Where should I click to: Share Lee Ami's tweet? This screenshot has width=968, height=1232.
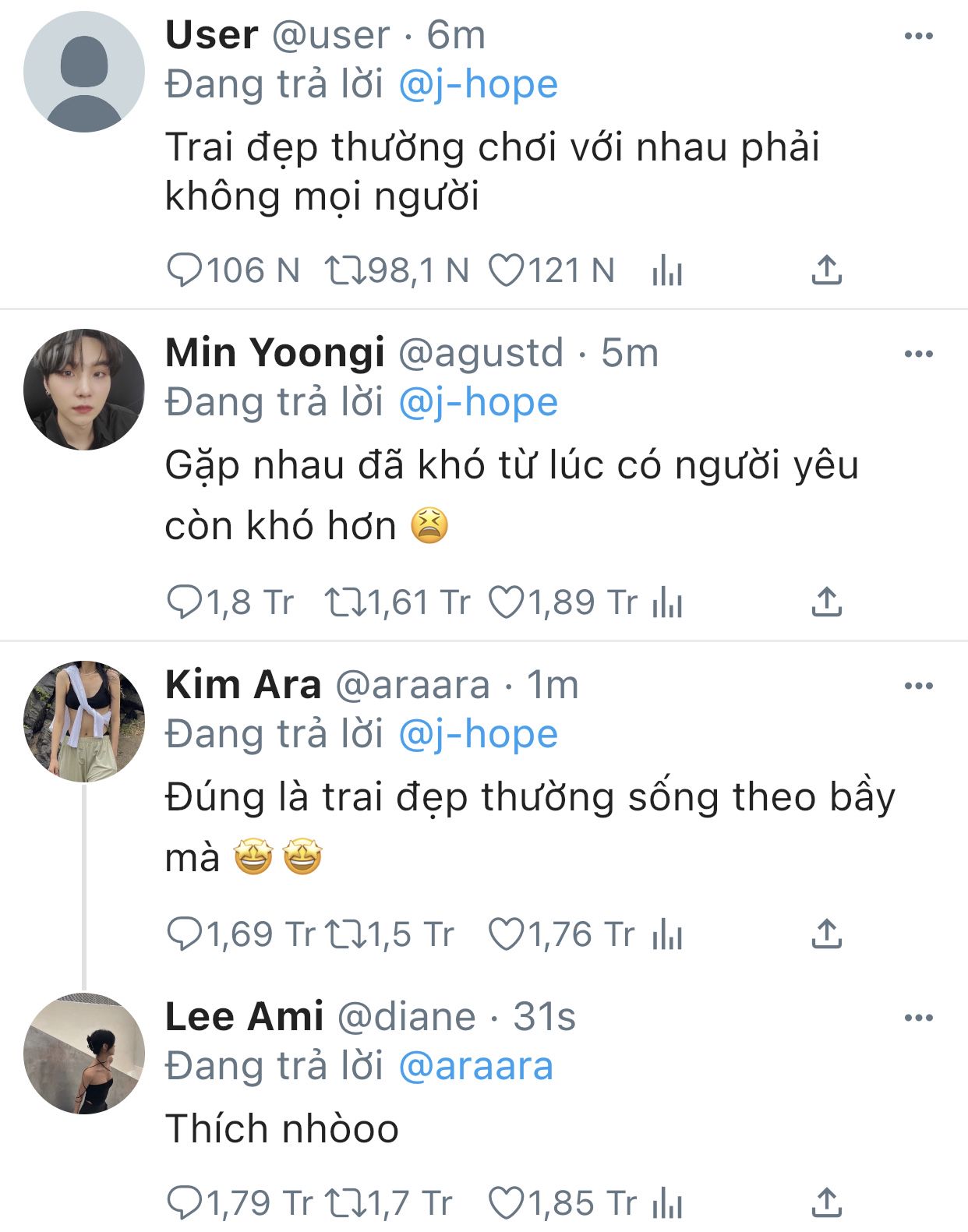point(826,1203)
